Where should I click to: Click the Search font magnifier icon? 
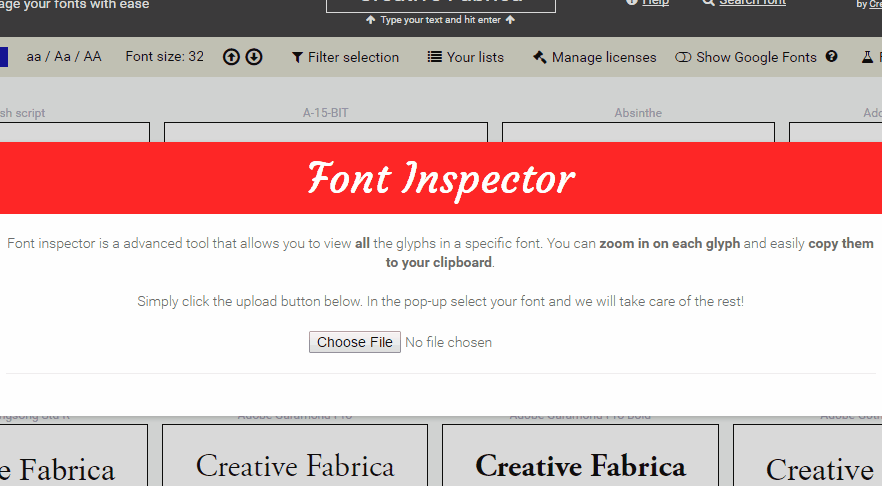pos(708,2)
